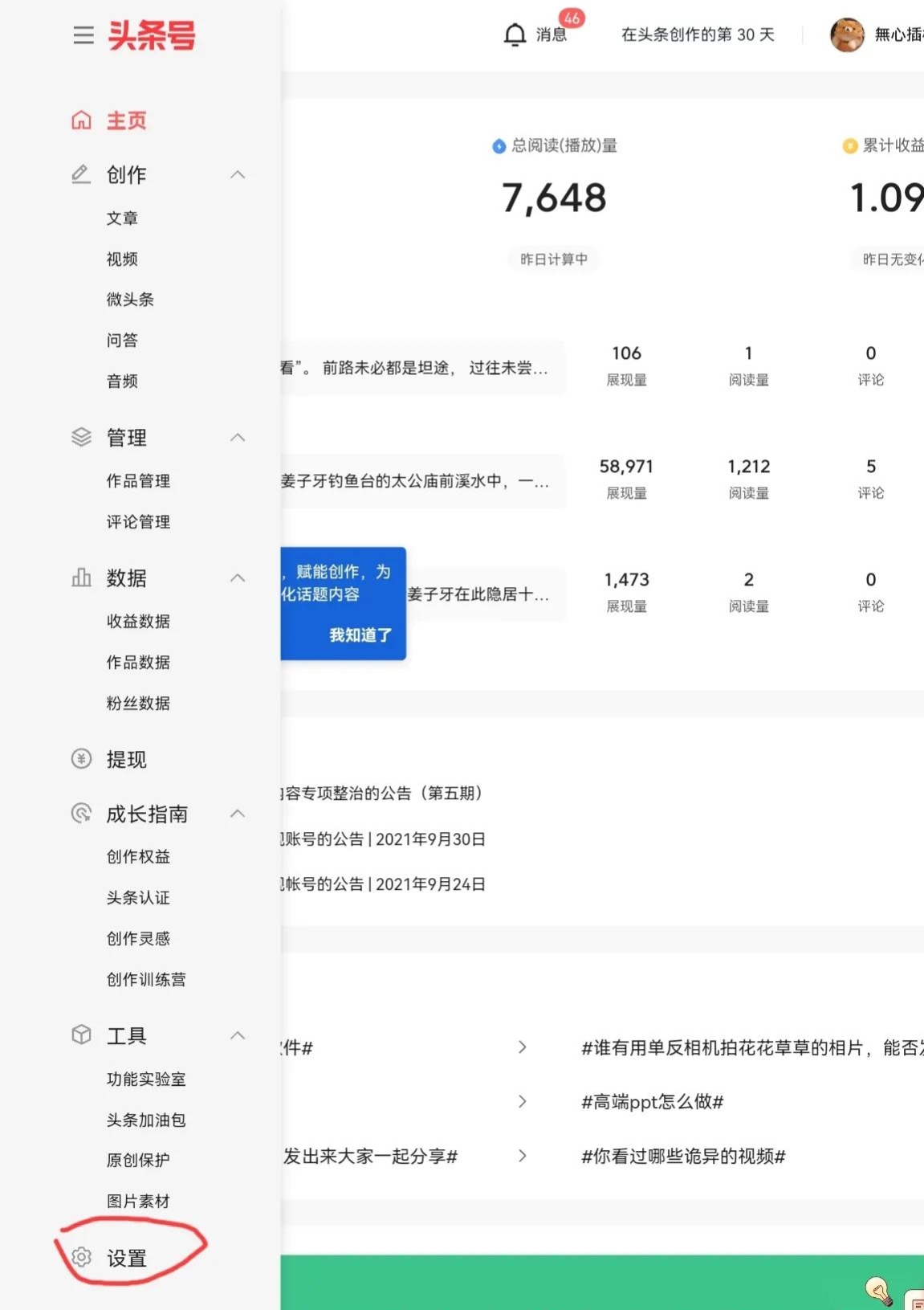The width and height of the screenshot is (924, 1310).
Task: Click 1,212 阅读量 statistic
Action: 749,479
